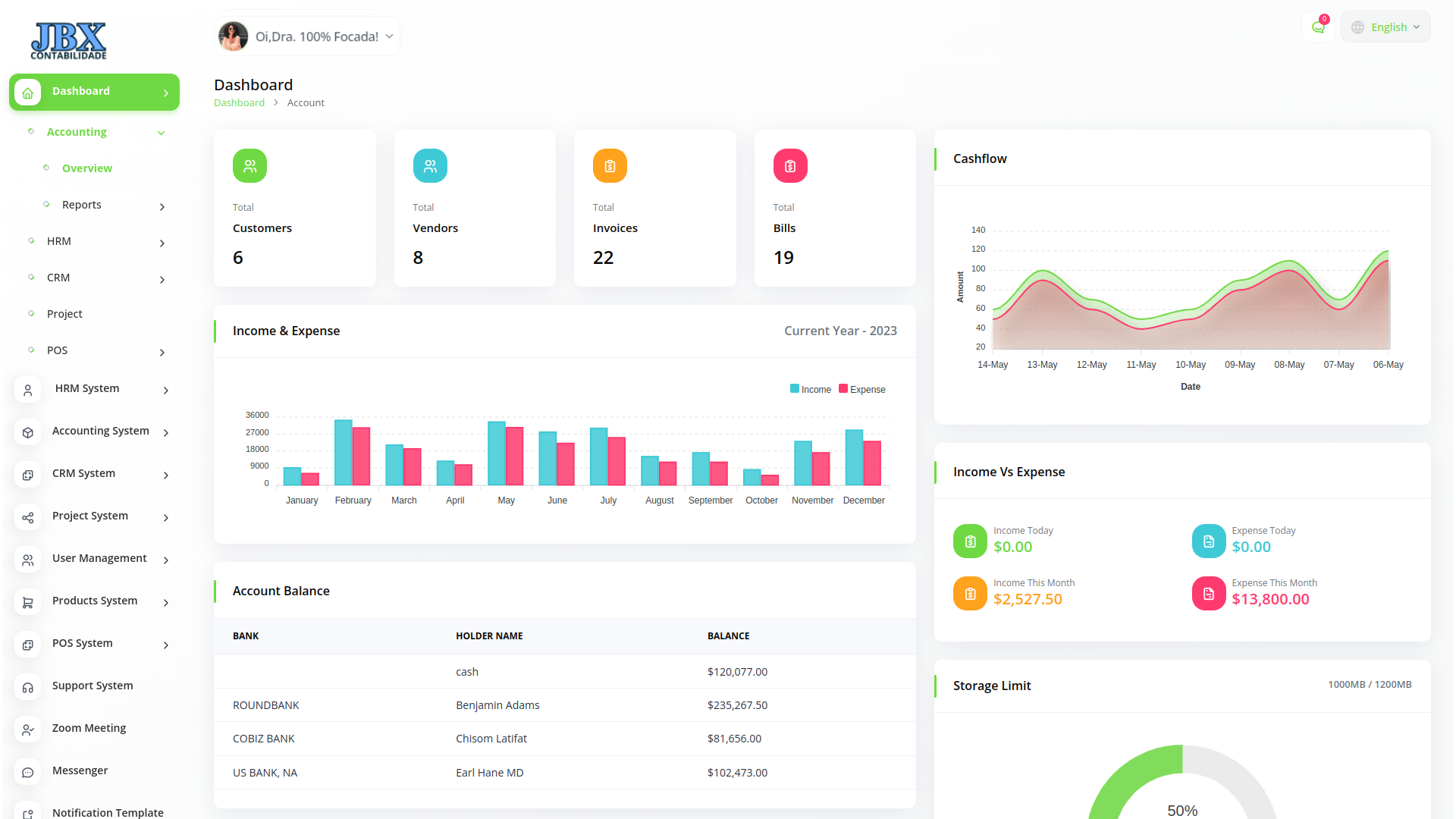Click the HRM System person icon
The image size is (1456, 819).
[28, 390]
